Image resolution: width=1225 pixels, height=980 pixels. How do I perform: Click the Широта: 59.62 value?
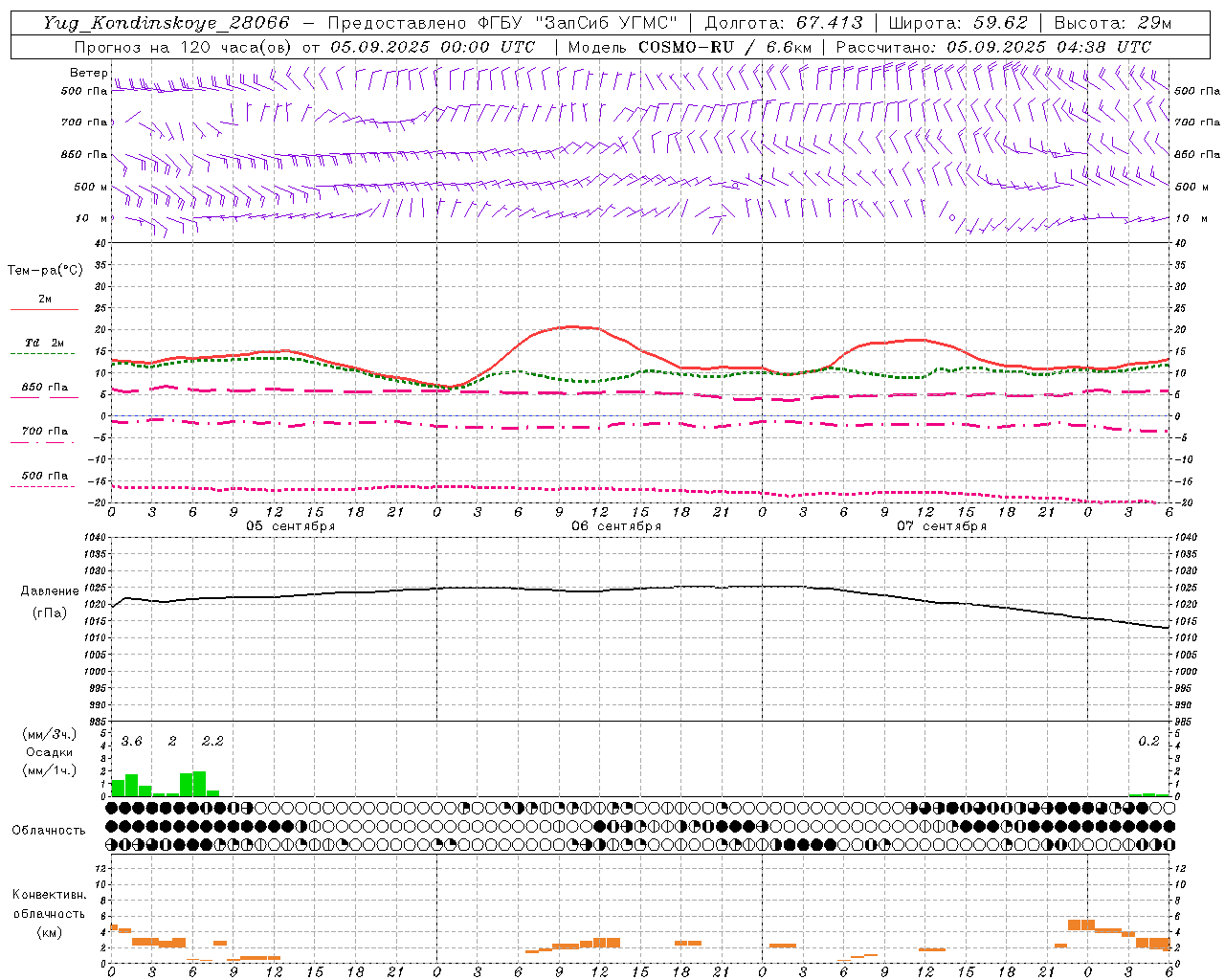point(958,23)
